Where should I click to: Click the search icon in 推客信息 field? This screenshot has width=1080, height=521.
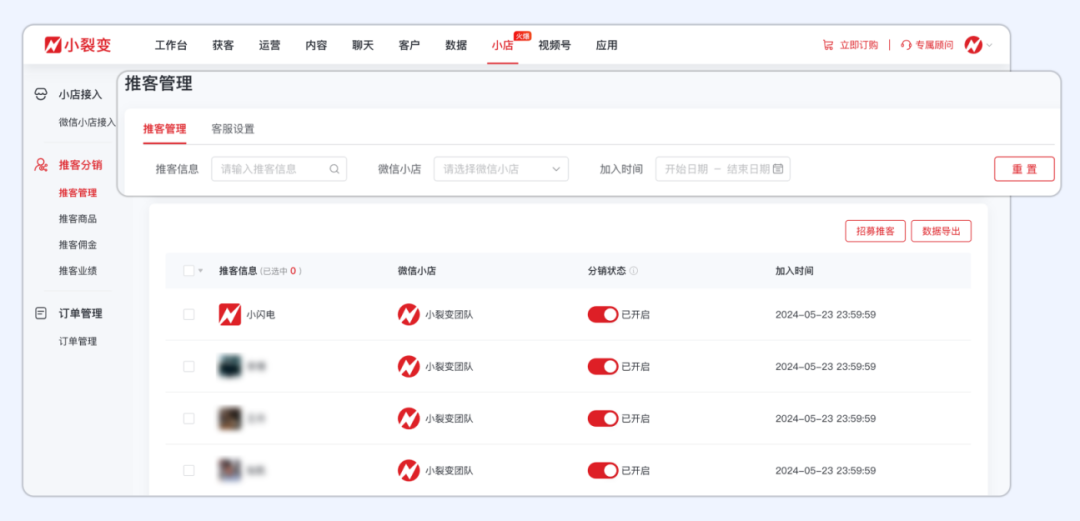[x=334, y=169]
